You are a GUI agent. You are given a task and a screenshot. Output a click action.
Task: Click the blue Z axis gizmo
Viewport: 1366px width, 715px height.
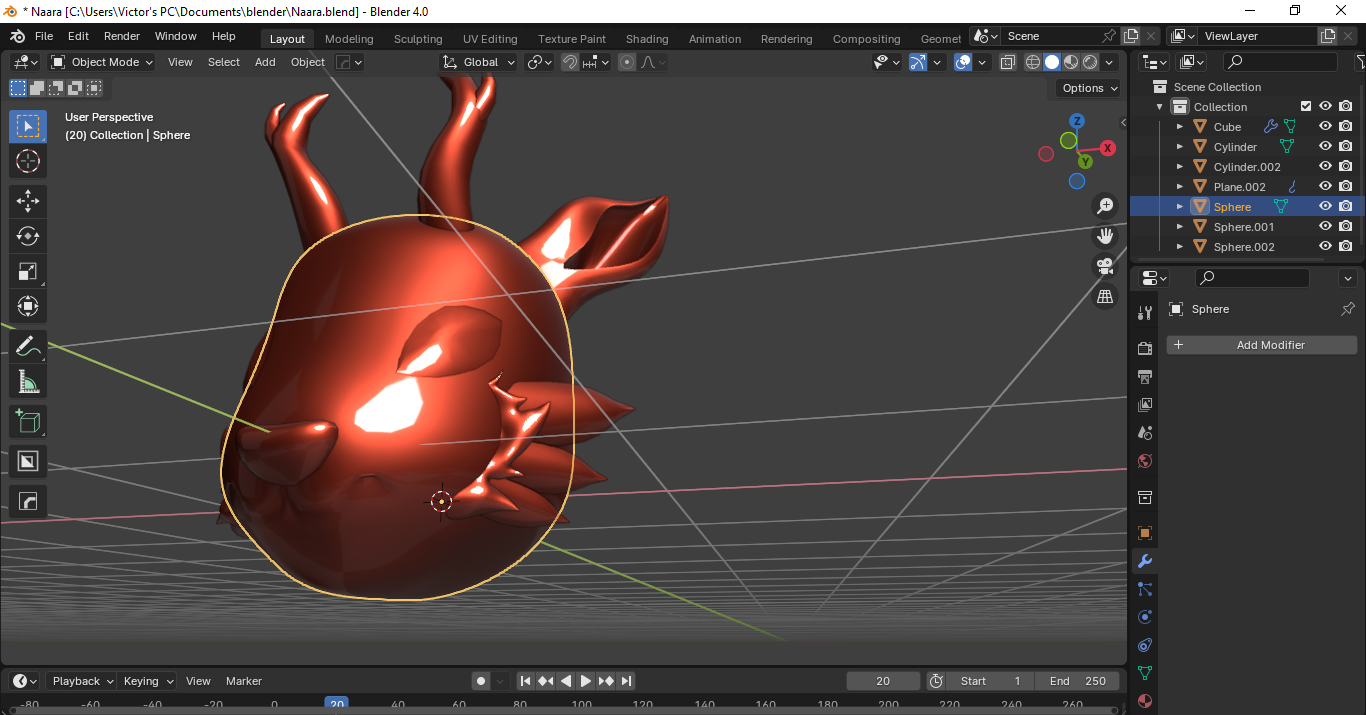(x=1078, y=120)
